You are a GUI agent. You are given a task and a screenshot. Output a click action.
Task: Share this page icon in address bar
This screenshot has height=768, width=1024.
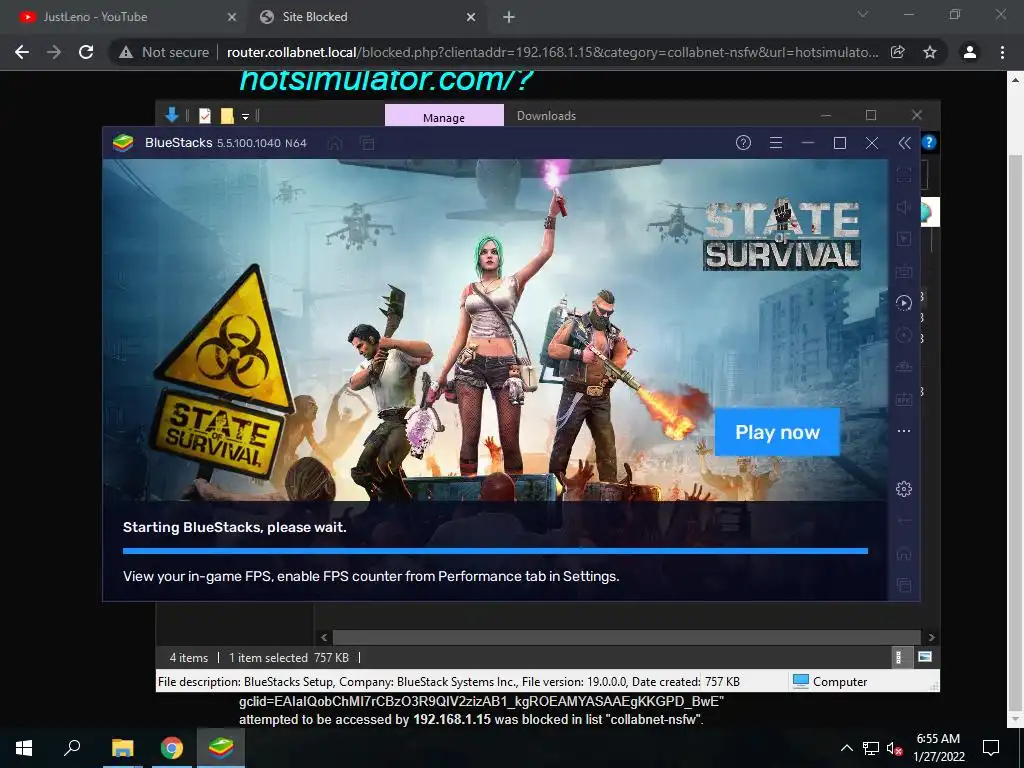click(x=898, y=52)
